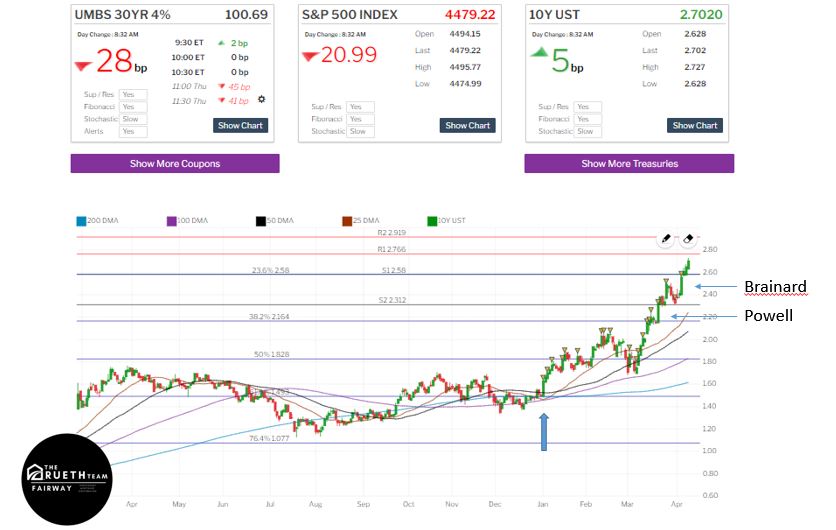Open Sup / Res dropdown in 10Y UST card
This screenshot has height=530, width=836.
coord(588,107)
